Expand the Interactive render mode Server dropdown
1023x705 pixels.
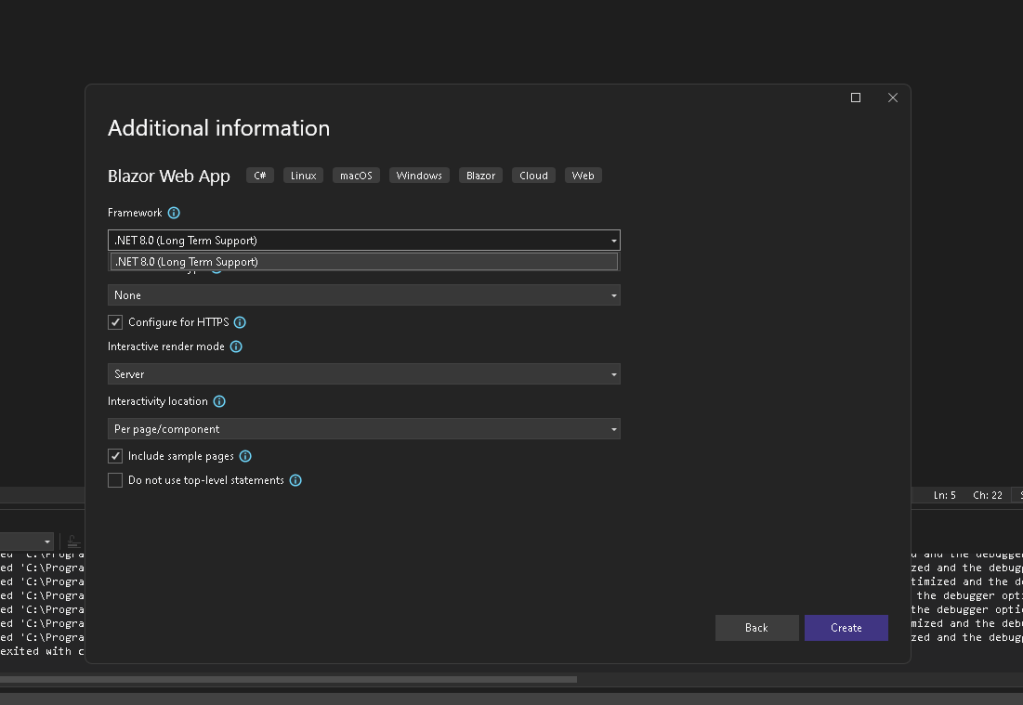tap(364, 374)
